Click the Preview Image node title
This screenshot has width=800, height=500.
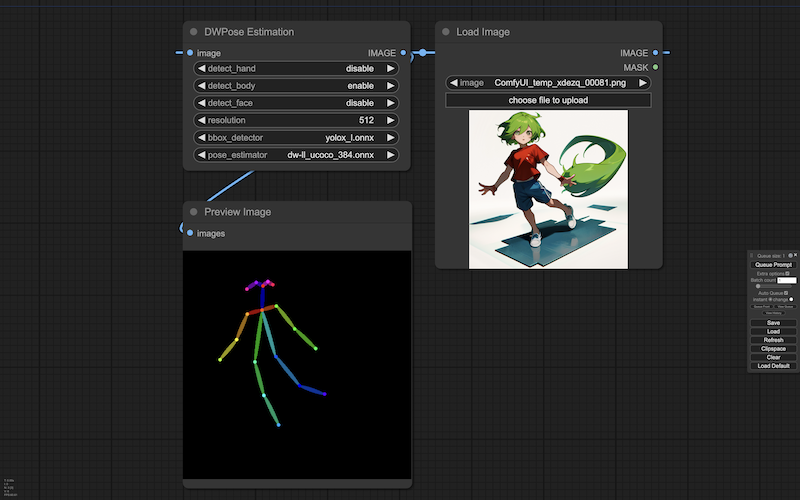point(237,212)
